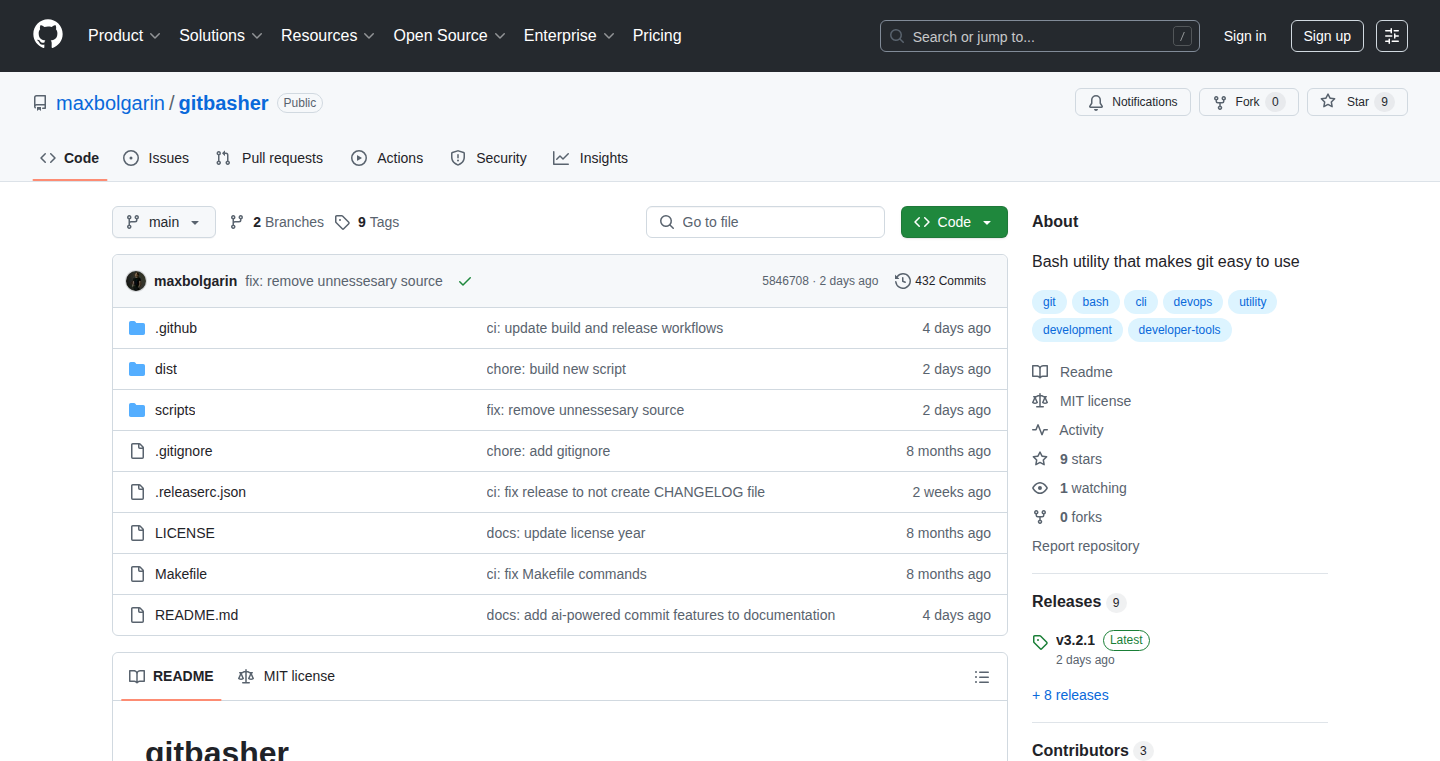Viewport: 1440px width, 761px height.
Task: Open the .gitignore file
Action: [x=184, y=451]
